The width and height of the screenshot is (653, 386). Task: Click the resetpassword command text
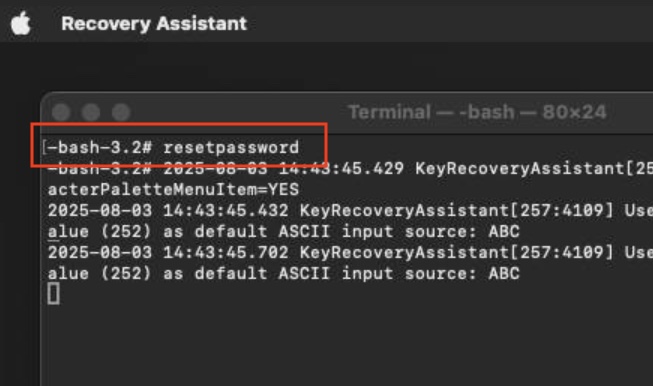tap(231, 147)
